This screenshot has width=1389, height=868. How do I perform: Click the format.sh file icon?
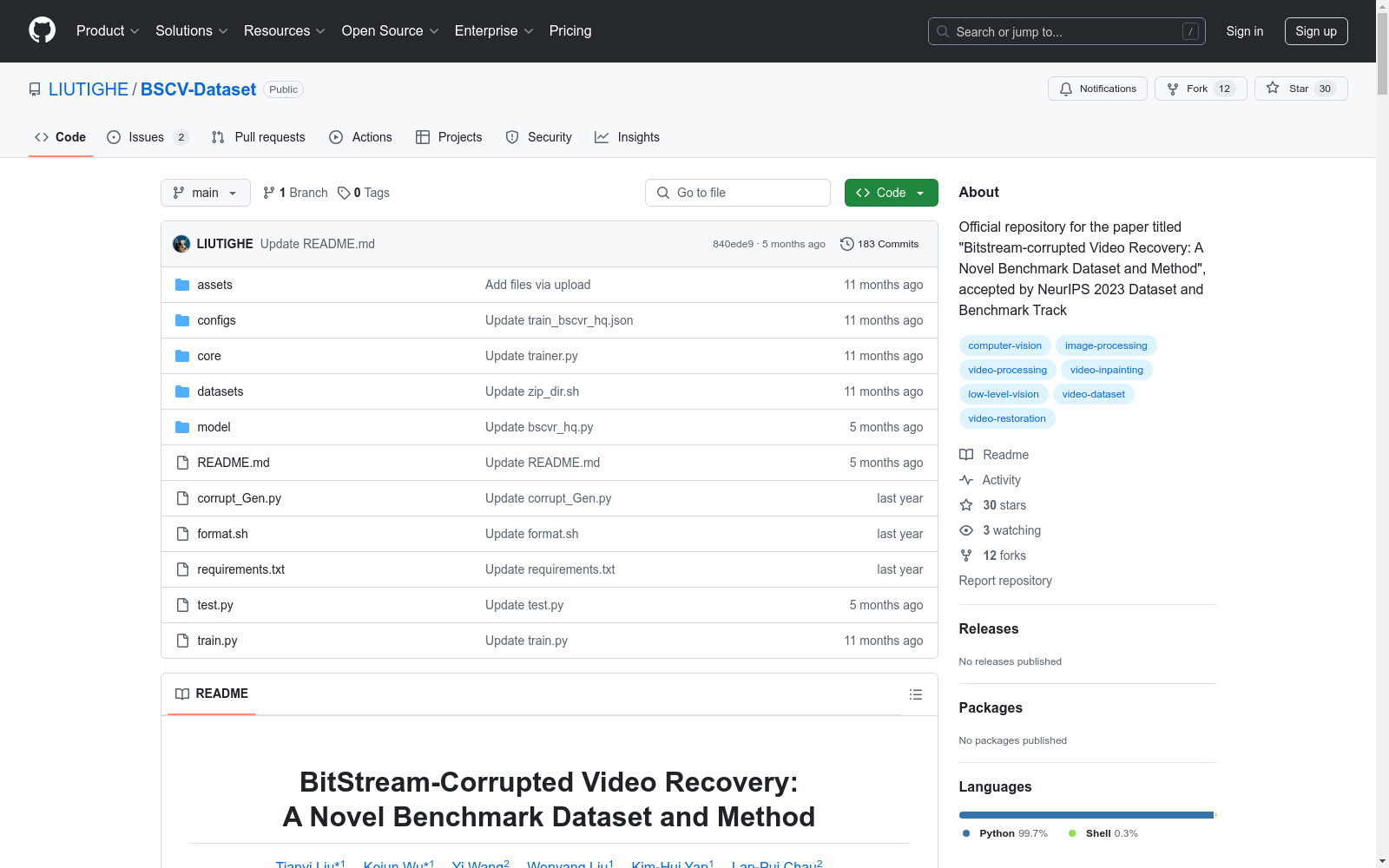pyautogui.click(x=182, y=534)
